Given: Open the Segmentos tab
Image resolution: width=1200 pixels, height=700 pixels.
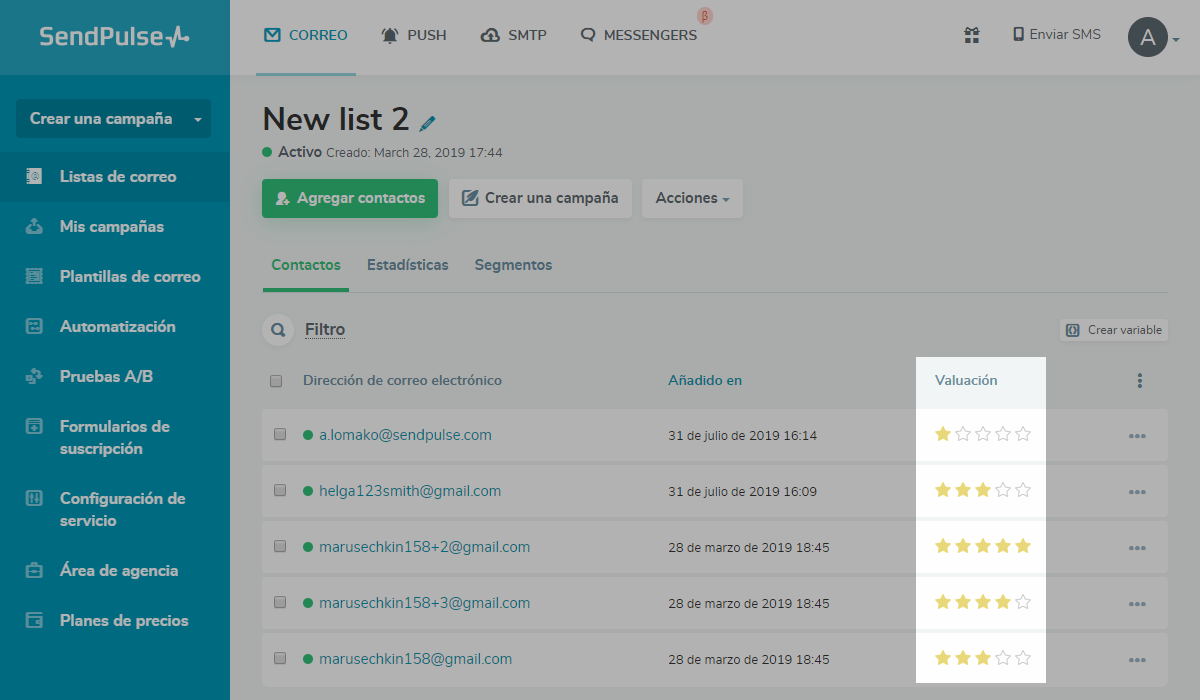Looking at the screenshot, I should (513, 265).
